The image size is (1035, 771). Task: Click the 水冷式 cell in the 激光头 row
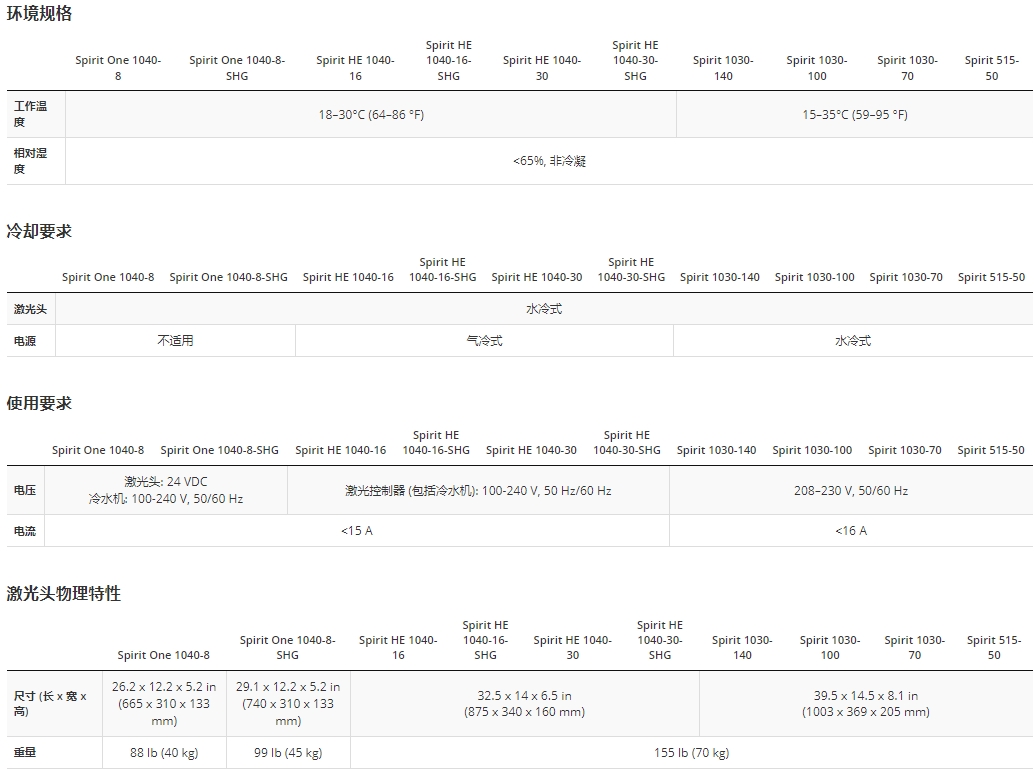point(544,309)
